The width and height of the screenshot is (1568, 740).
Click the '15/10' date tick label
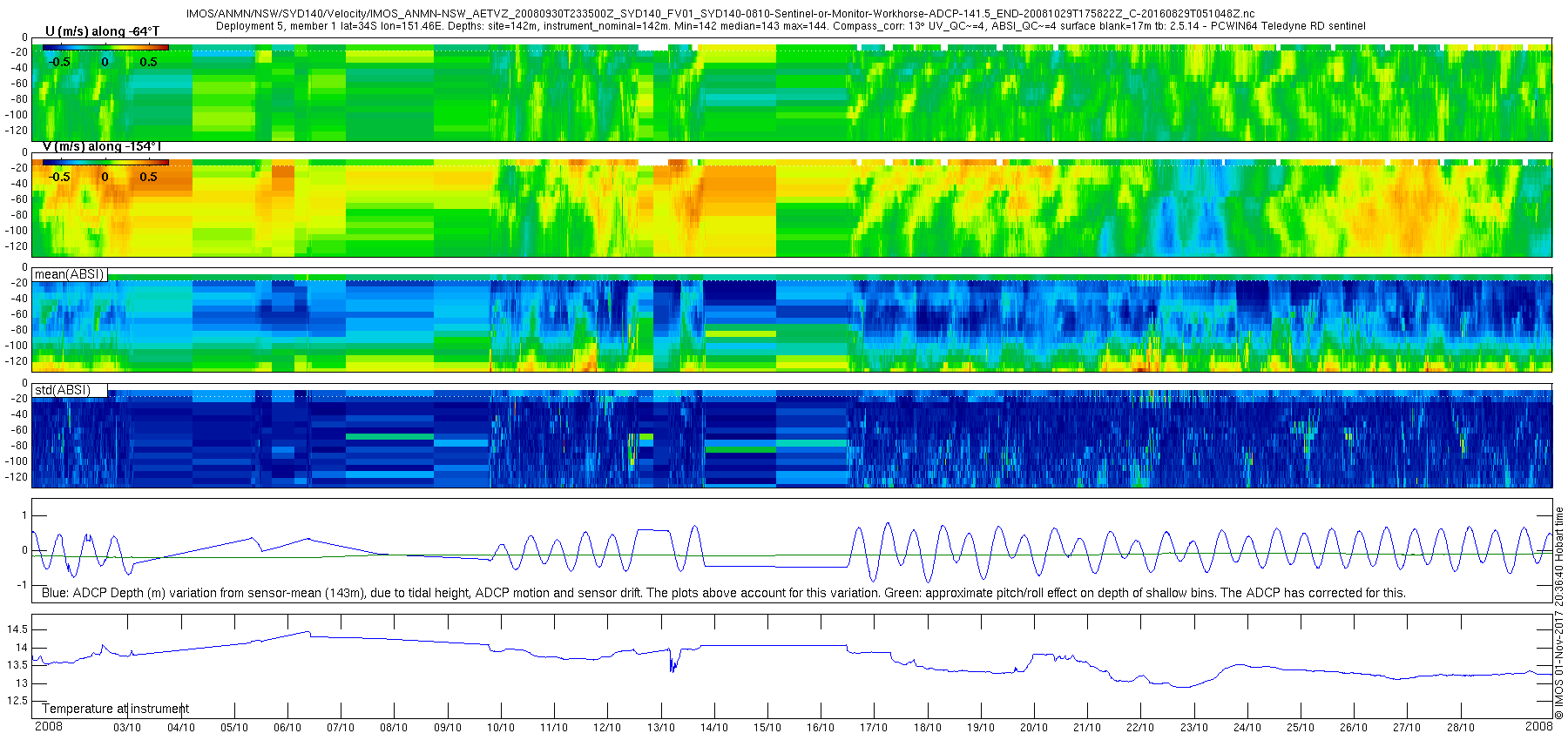(x=767, y=728)
